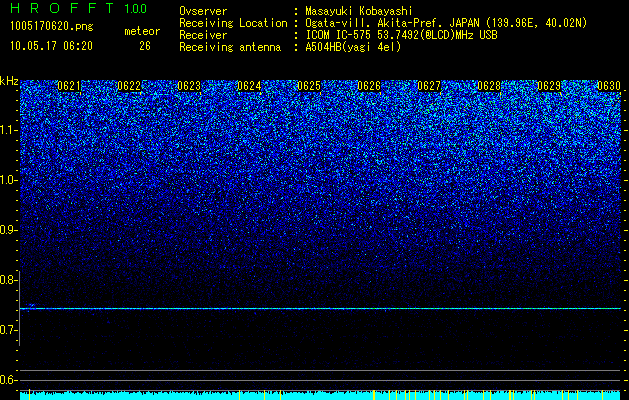Click the 0.6 frequency axis label
The image size is (629, 400).
[x=8, y=380]
